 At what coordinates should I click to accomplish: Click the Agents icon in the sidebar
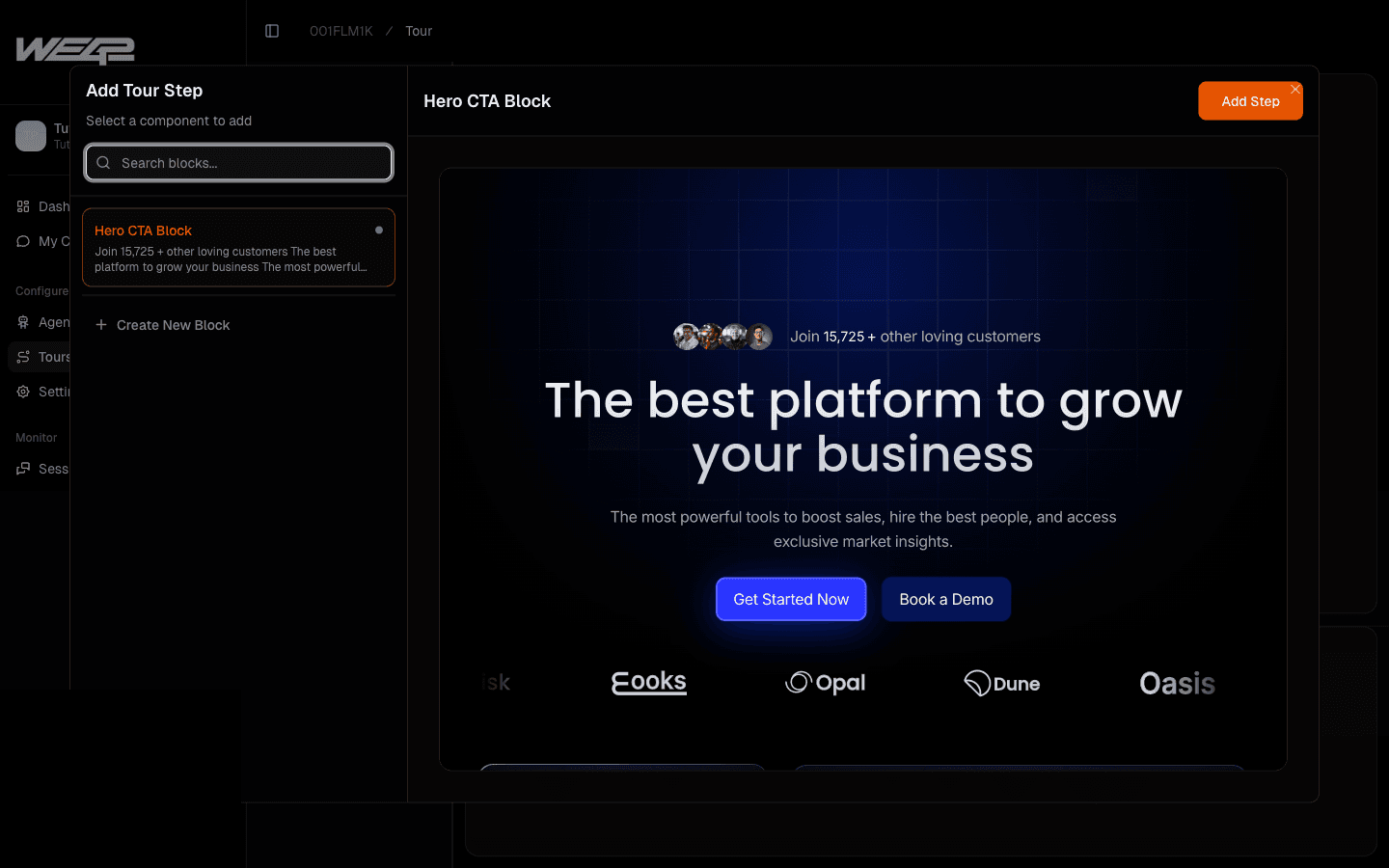[23, 322]
